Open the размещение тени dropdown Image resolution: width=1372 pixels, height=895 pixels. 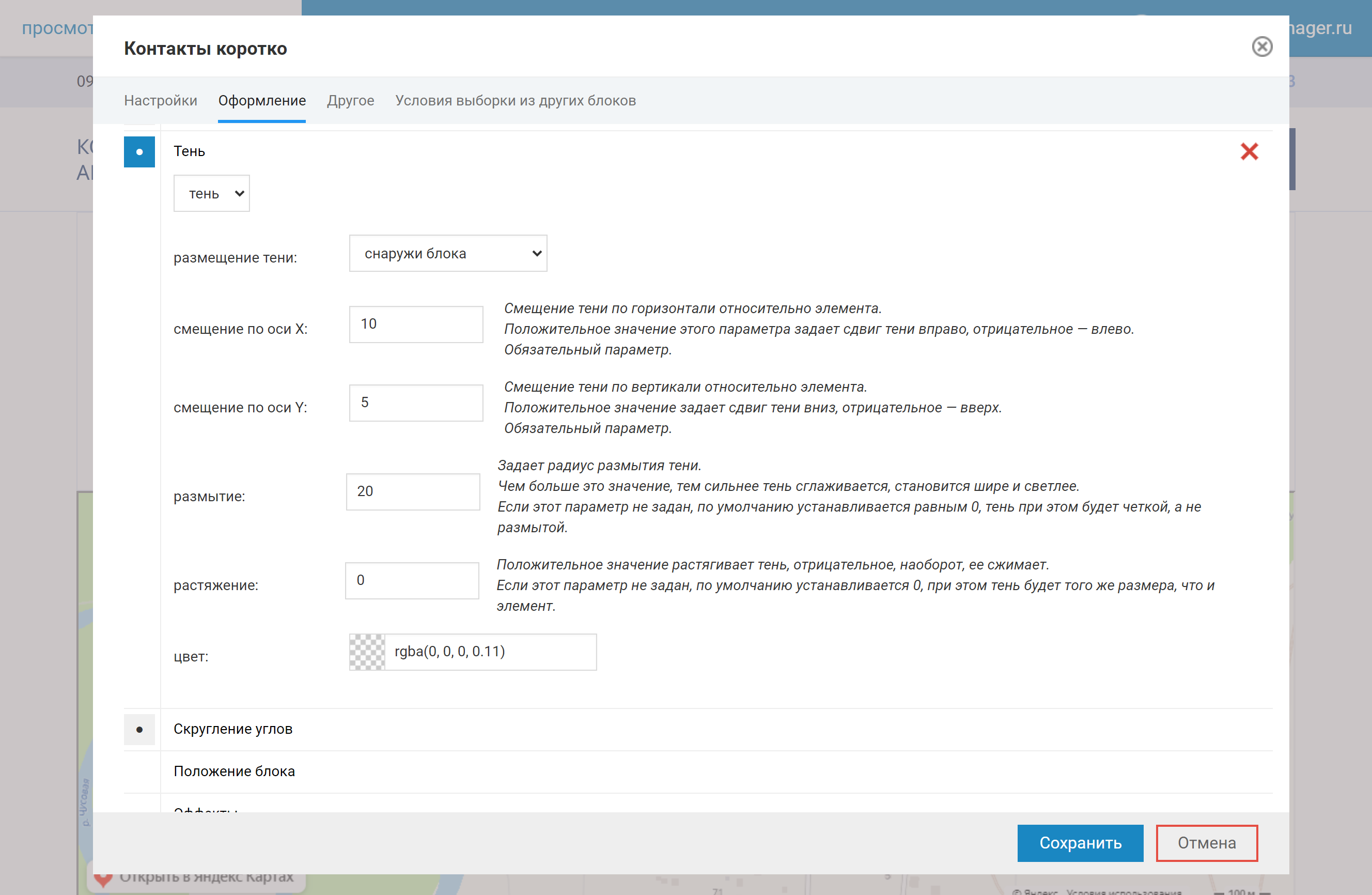pyautogui.click(x=448, y=253)
